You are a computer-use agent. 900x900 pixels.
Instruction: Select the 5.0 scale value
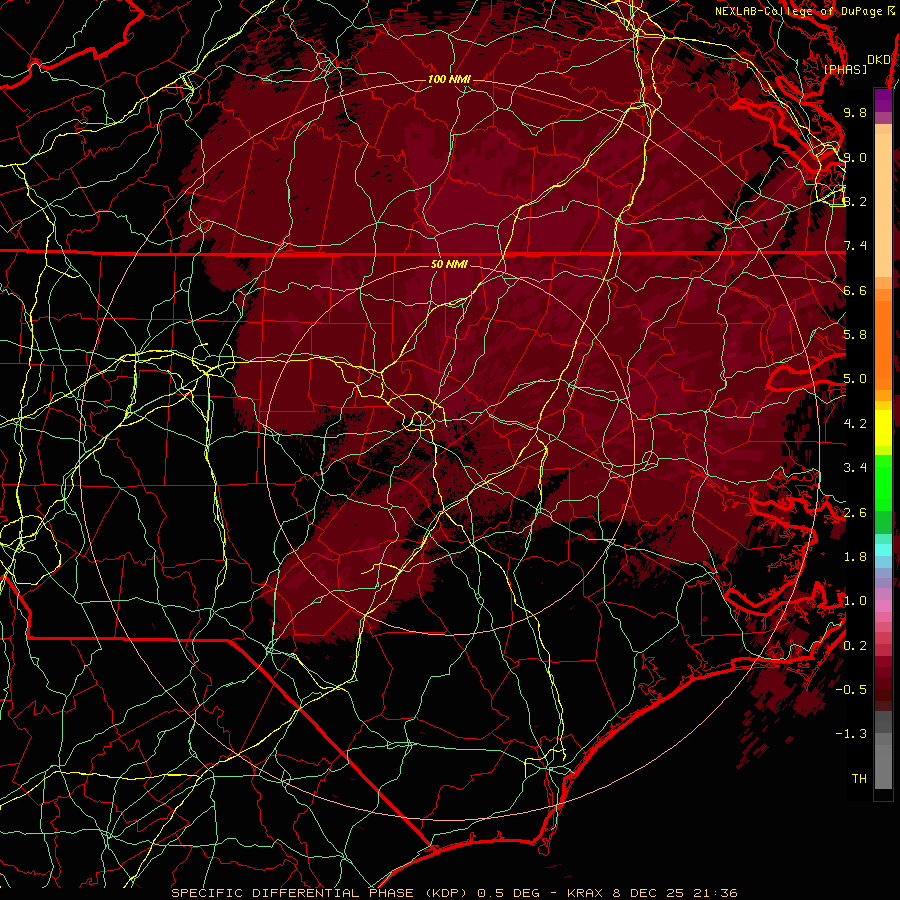click(855, 379)
